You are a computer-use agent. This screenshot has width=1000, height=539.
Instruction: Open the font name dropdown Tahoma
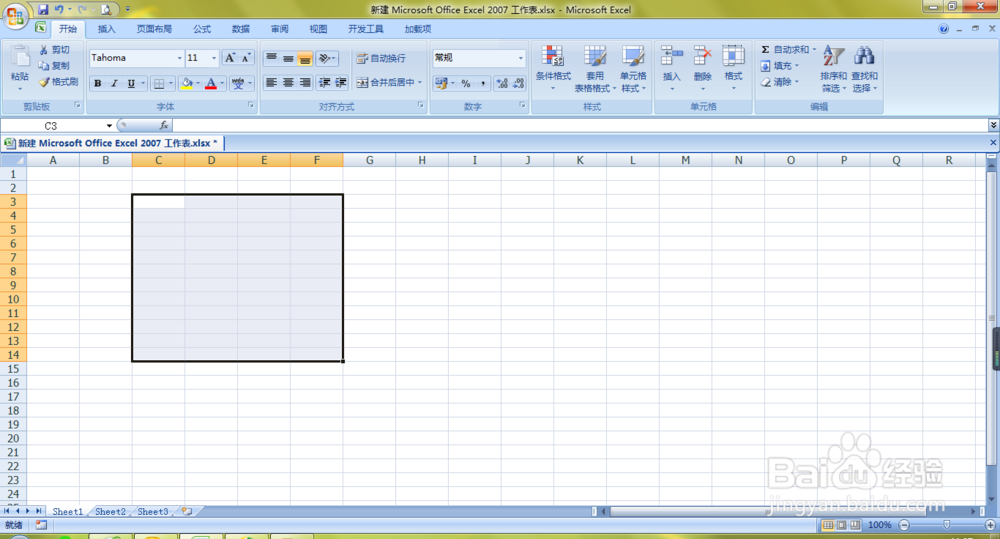(x=179, y=58)
